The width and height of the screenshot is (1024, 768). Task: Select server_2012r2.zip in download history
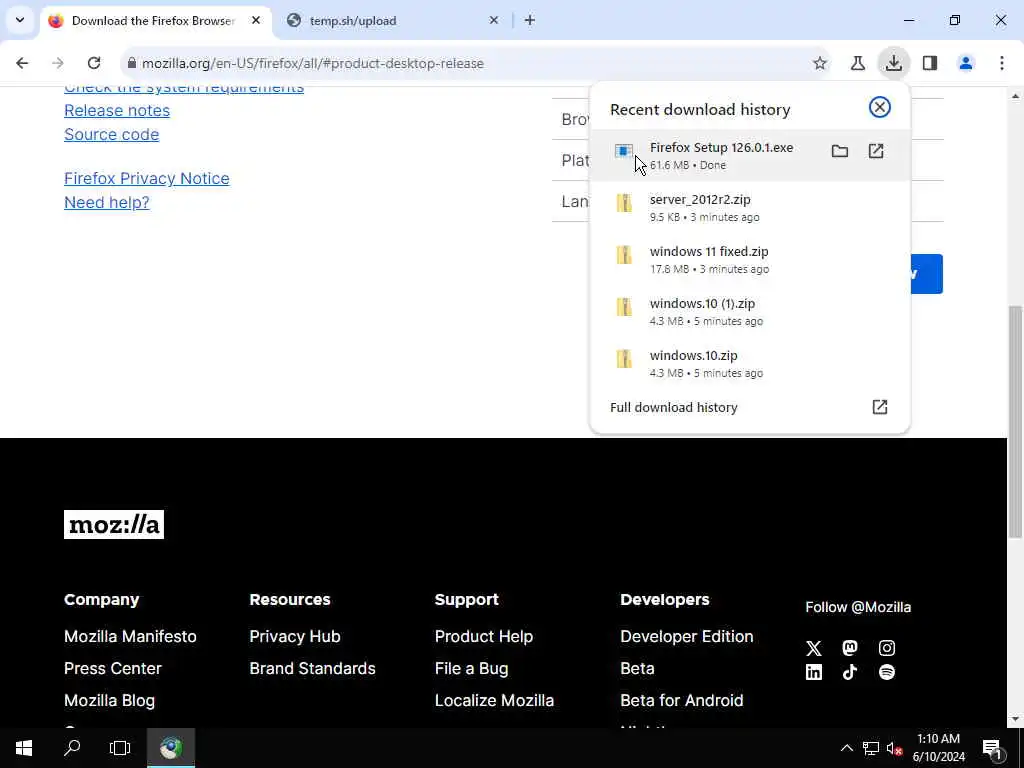click(x=750, y=208)
